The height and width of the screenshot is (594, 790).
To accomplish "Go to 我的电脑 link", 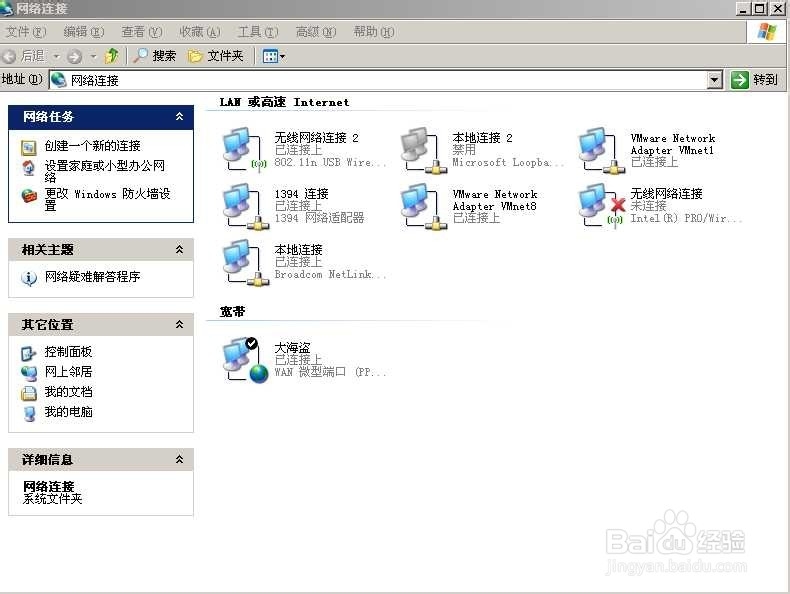I will [x=68, y=412].
